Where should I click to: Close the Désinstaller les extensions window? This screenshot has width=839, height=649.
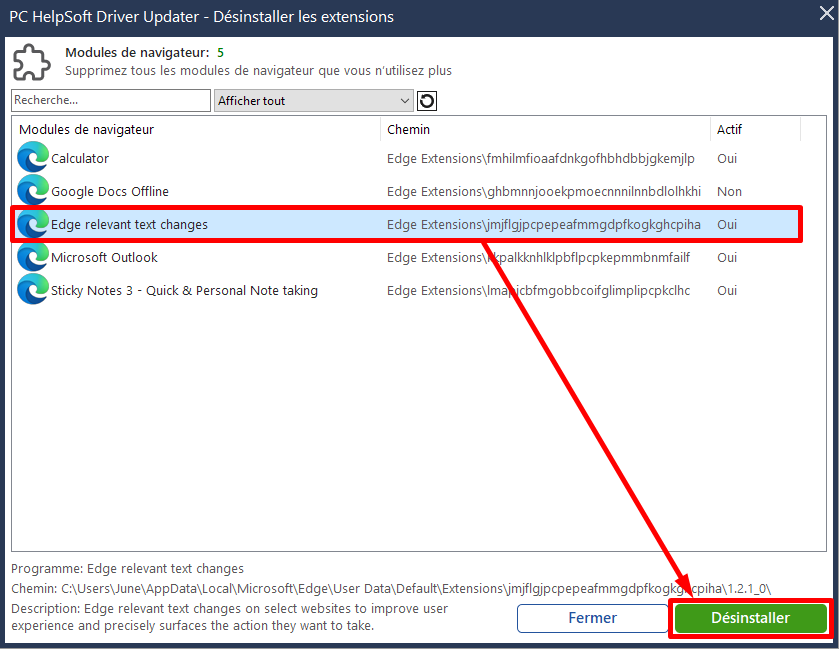tap(827, 14)
